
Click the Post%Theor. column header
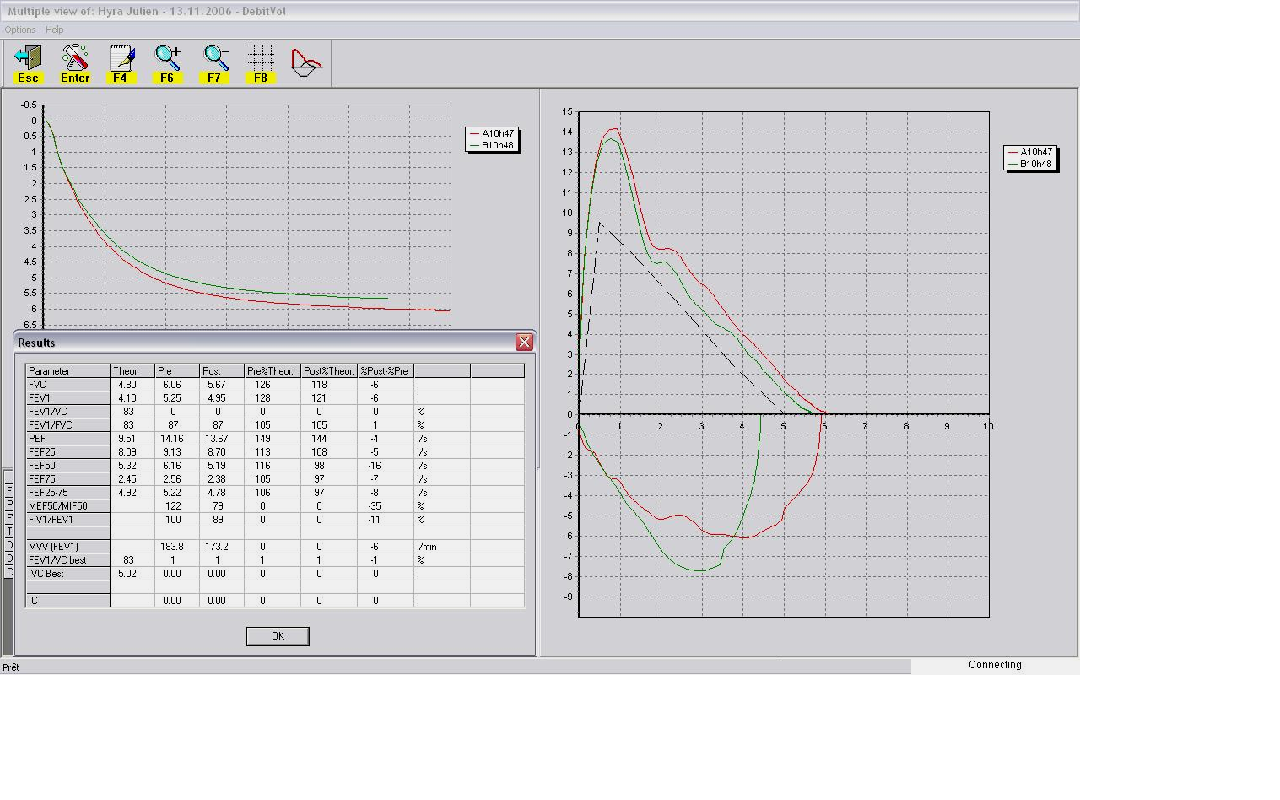tap(329, 371)
